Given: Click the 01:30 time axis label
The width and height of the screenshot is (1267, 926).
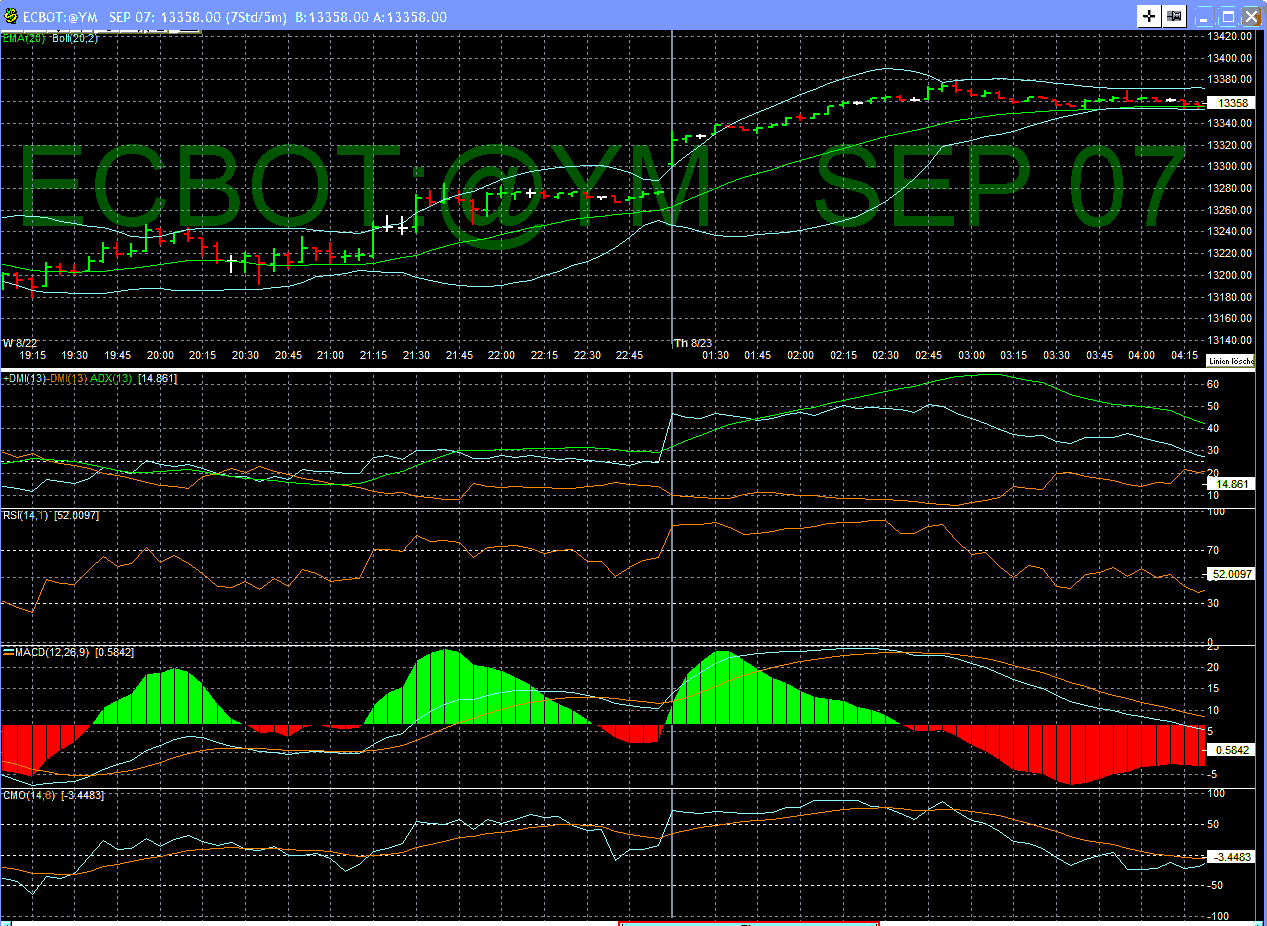Looking at the screenshot, I should (715, 355).
